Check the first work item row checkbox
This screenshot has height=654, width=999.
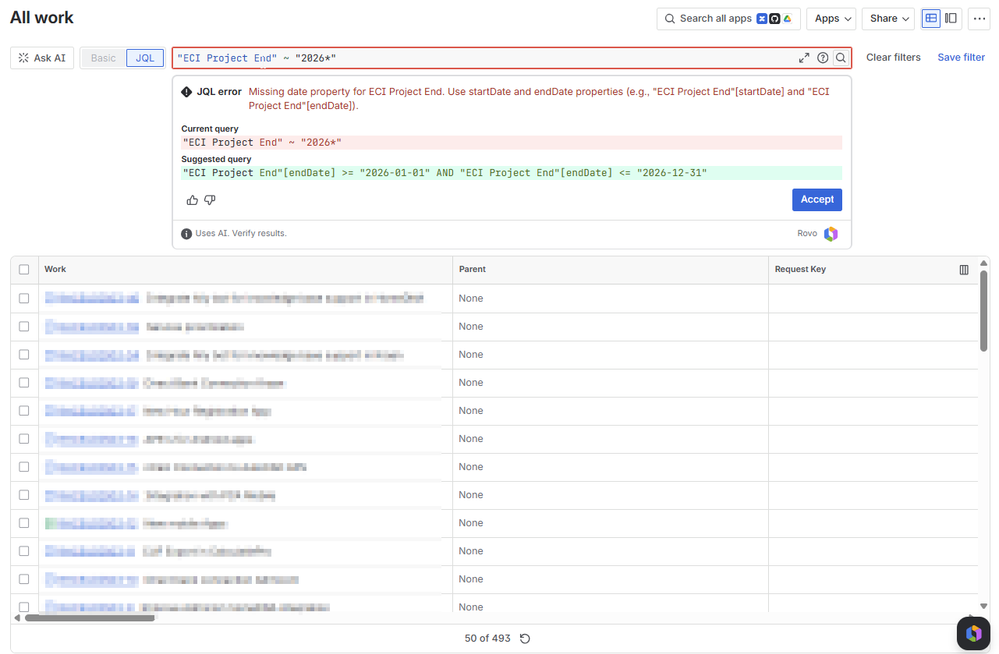24,298
